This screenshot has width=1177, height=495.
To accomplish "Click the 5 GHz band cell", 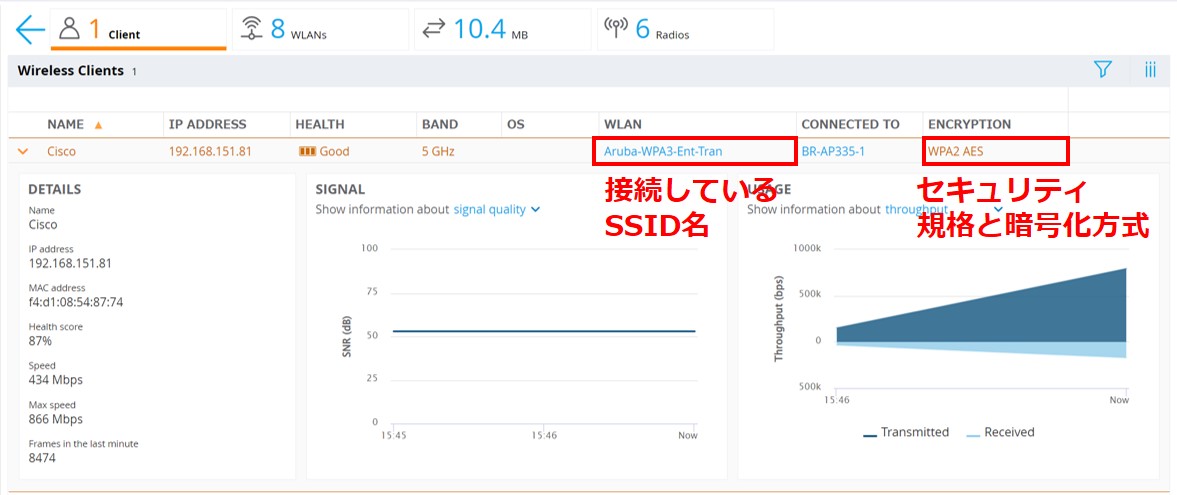I will (438, 152).
